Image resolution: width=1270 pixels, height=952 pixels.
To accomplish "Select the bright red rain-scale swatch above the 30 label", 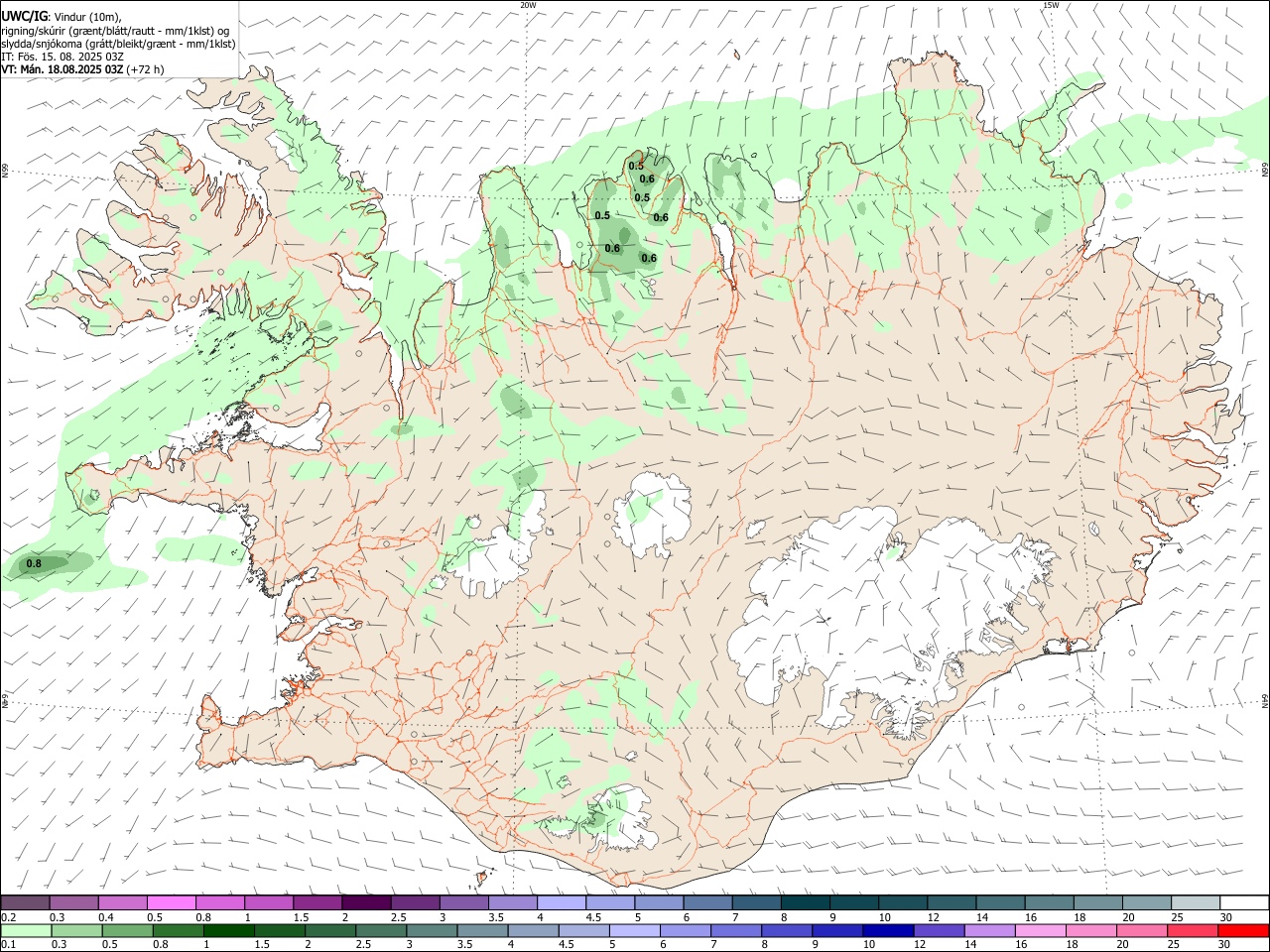I will (1243, 930).
